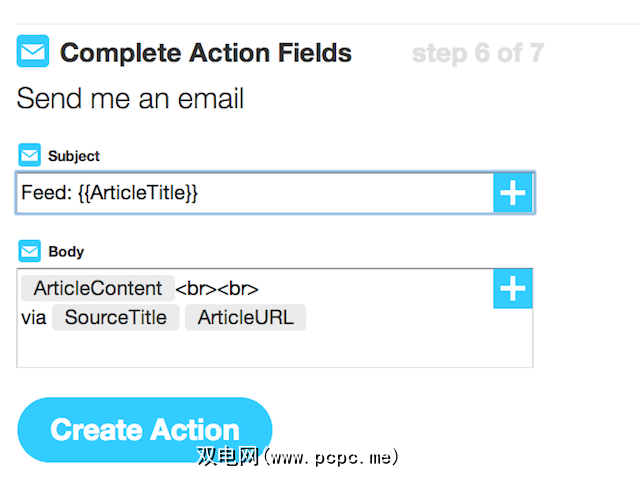Open ingredient picker with Subject plus icon

tap(513, 193)
